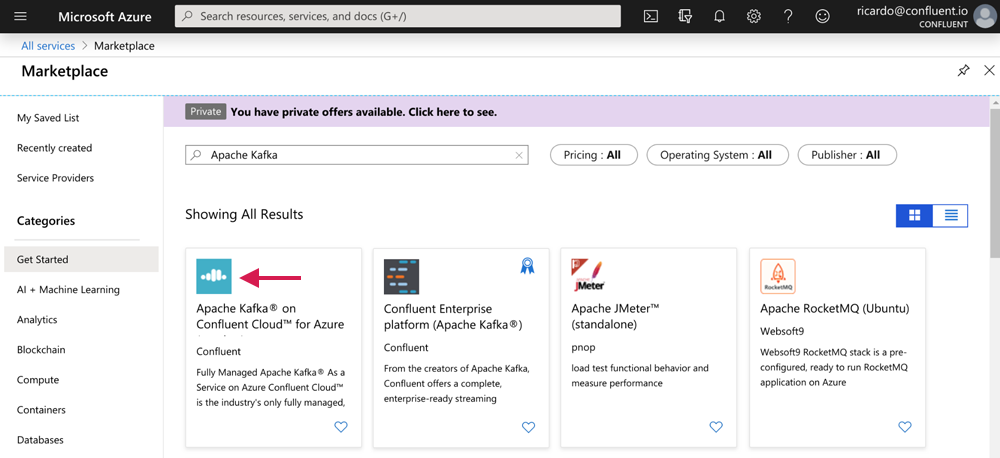
Task: Open the Publisher : All filter
Action: point(847,155)
